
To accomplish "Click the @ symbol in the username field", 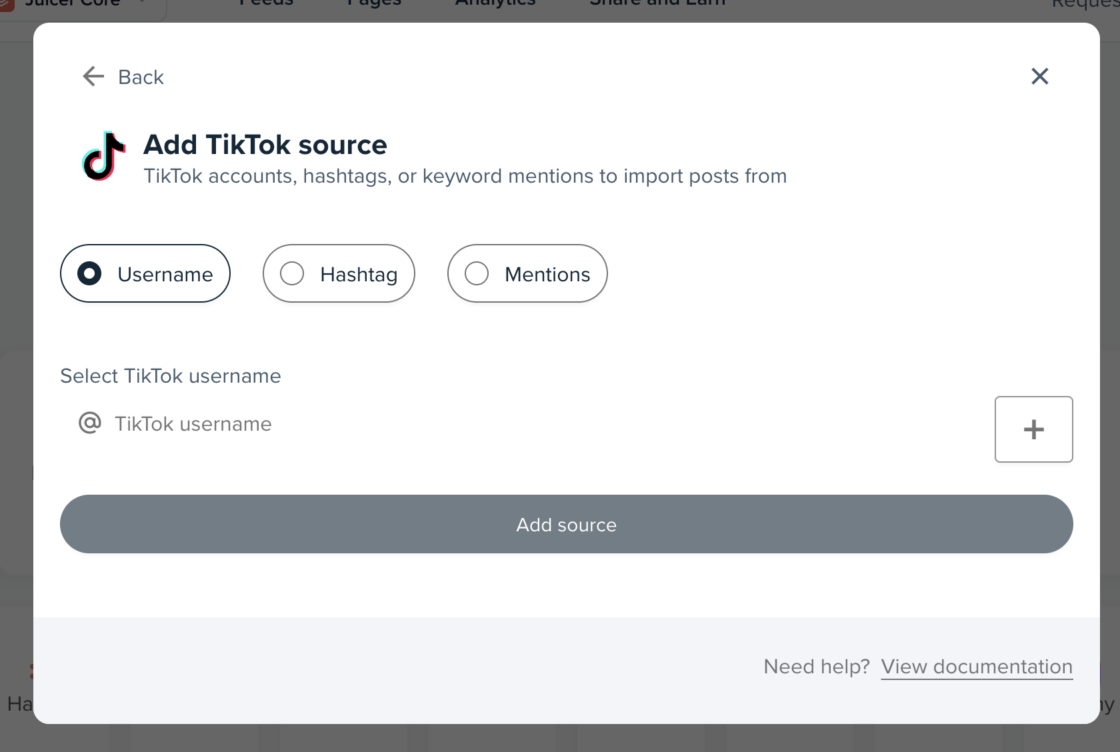I will (90, 423).
